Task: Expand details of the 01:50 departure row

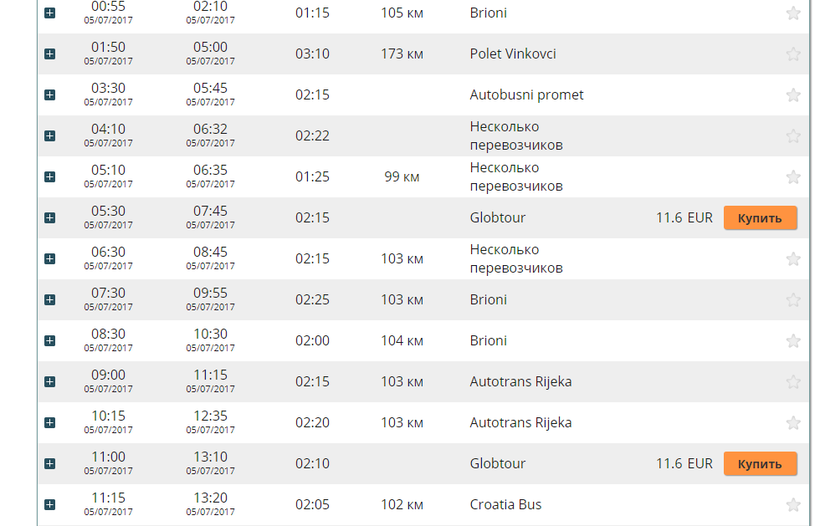Action: [x=50, y=54]
